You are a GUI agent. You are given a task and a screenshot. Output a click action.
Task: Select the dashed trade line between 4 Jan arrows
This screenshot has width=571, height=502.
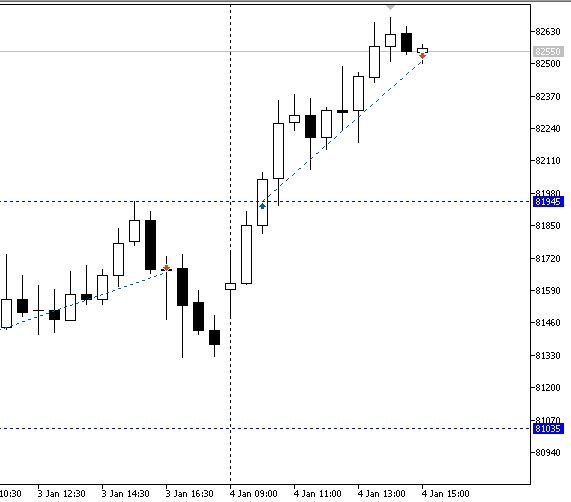click(342, 131)
